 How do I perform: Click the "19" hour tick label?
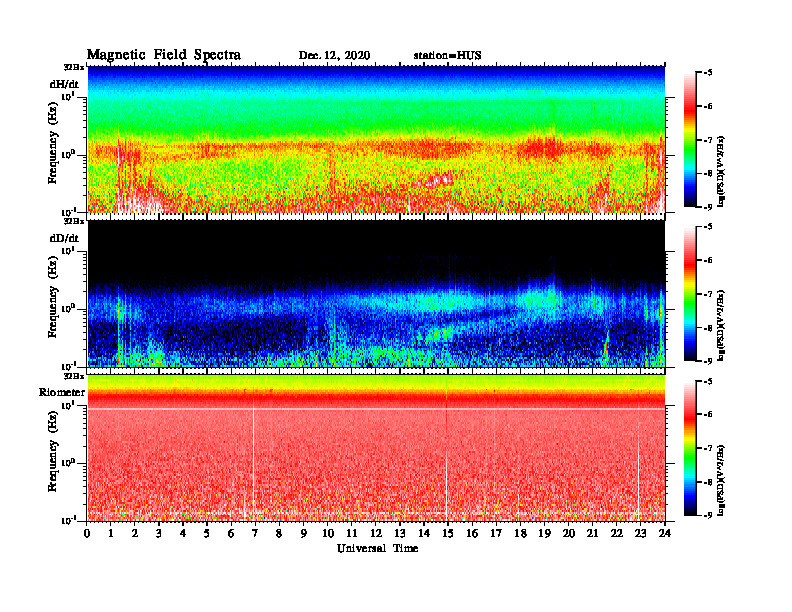coord(544,534)
